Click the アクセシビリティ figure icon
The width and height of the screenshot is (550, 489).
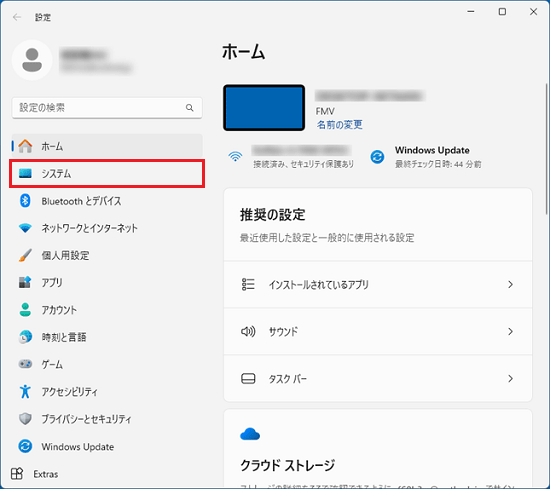click(x=25, y=391)
